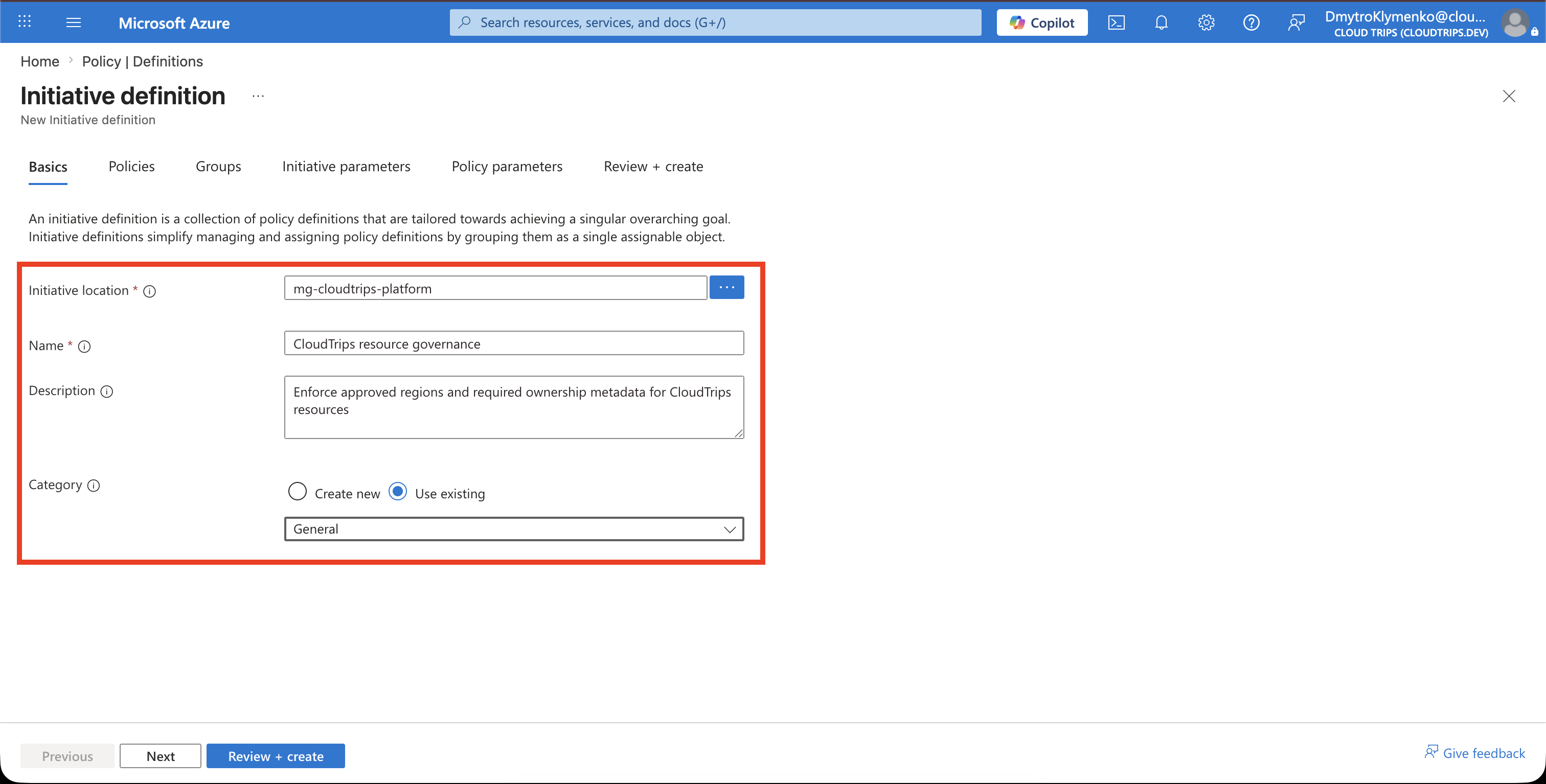Screen dimensions: 1546x784
Task: Focus the search resources input
Action: coord(715,23)
